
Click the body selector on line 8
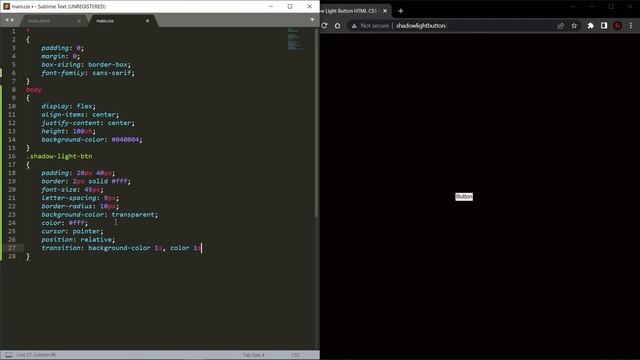(33, 90)
